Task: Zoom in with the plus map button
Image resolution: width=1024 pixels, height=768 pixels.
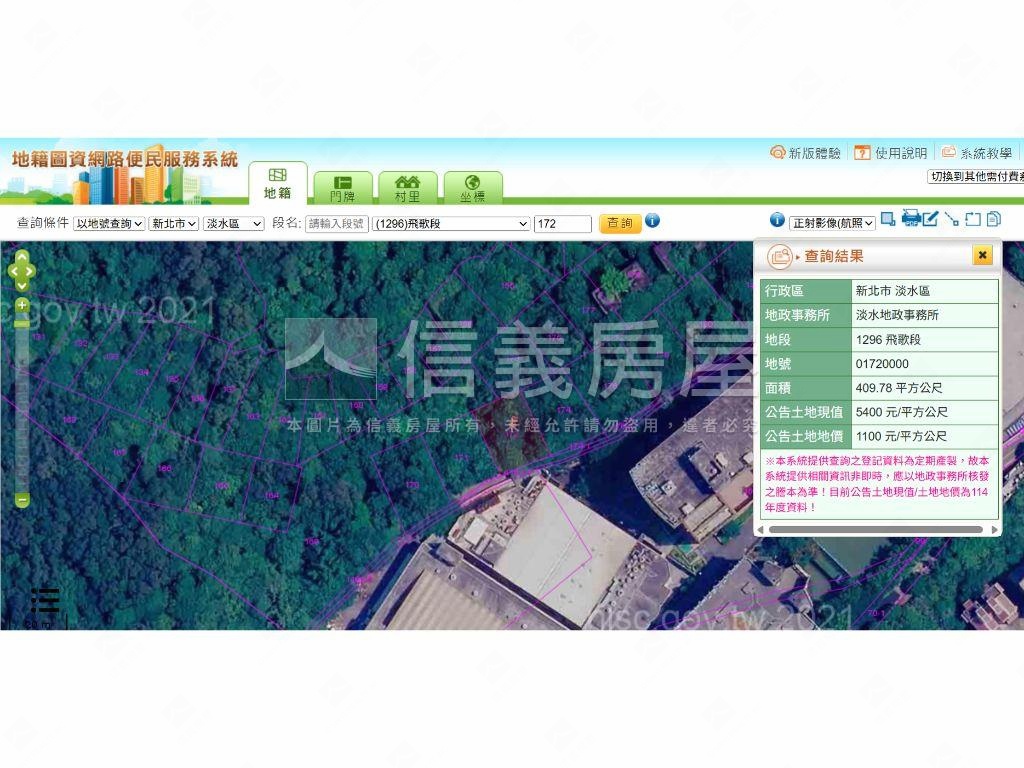Action: 22,305
